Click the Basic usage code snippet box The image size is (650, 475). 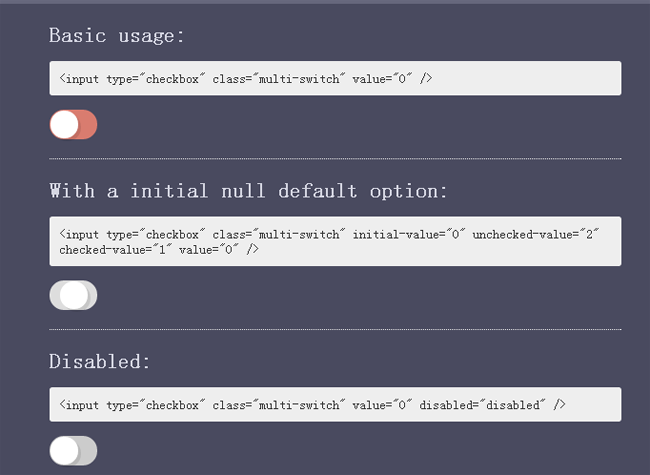[335, 78]
